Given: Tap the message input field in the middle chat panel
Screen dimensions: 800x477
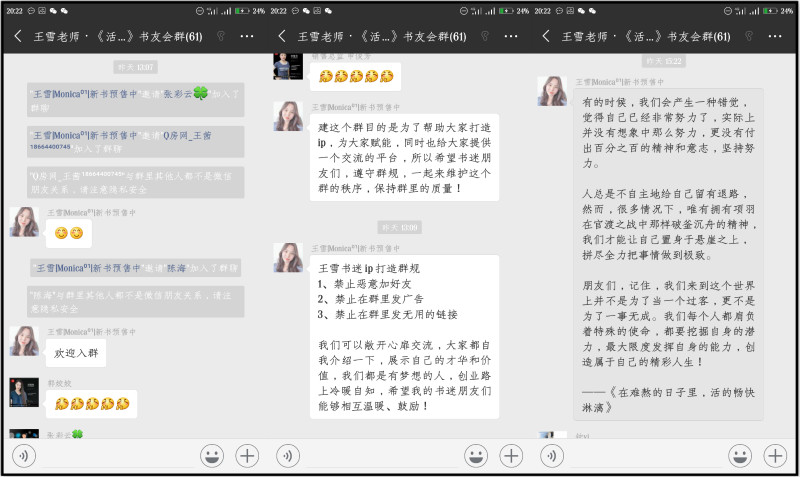Looking at the screenshot, I should tap(380, 455).
